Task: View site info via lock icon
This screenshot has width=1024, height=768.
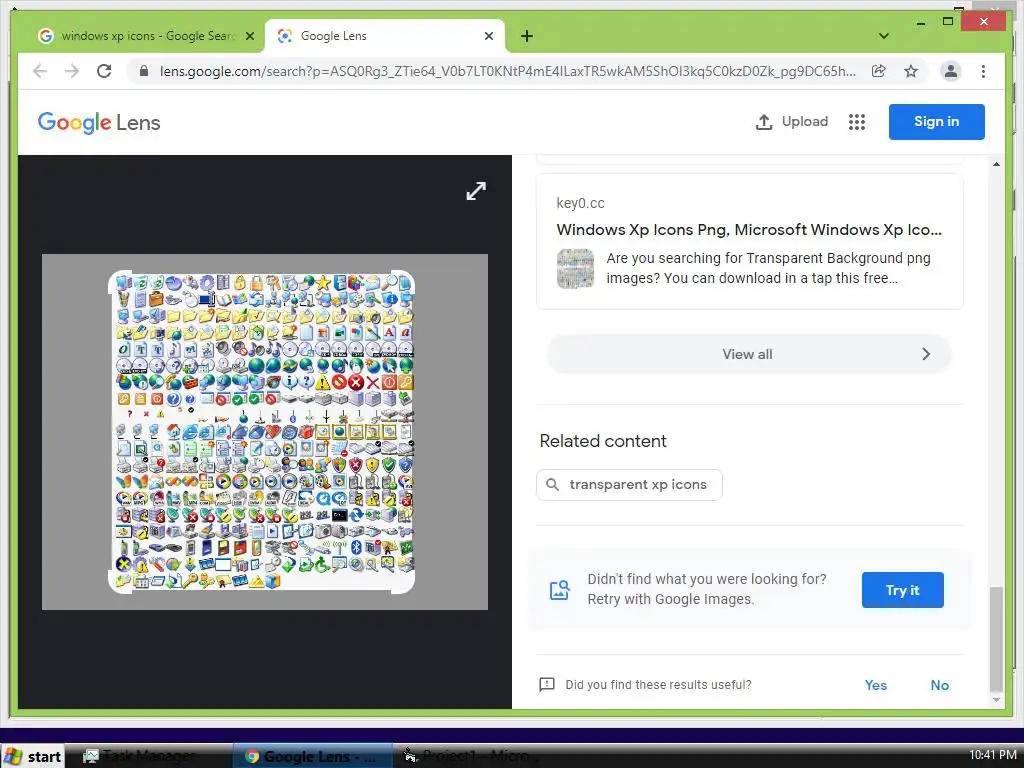Action: pyautogui.click(x=144, y=71)
